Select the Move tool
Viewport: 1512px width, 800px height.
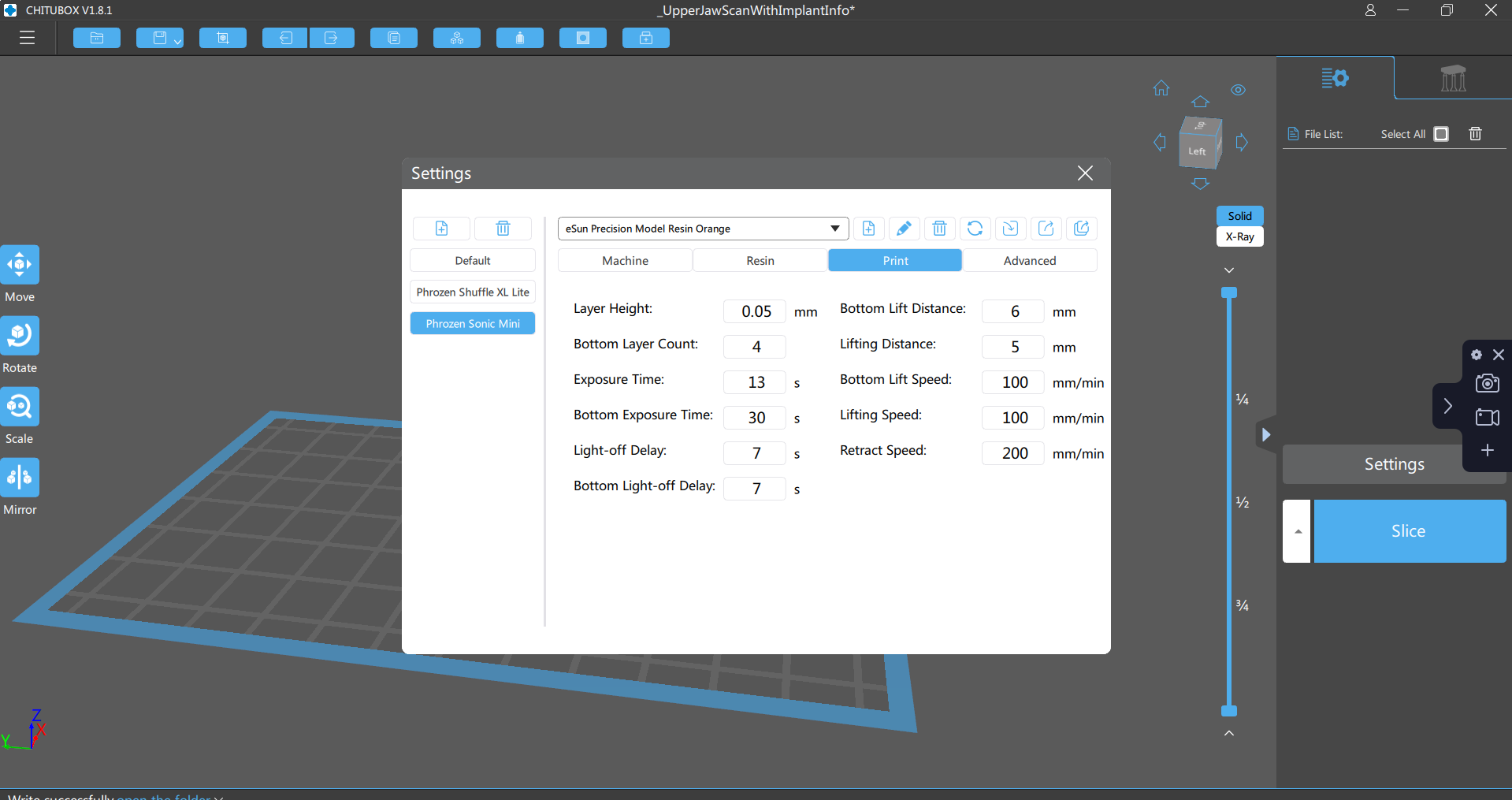coord(20,265)
